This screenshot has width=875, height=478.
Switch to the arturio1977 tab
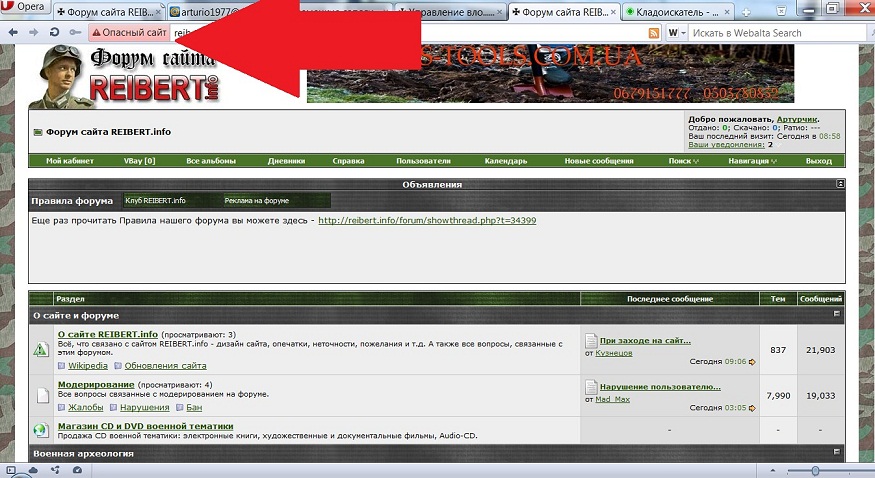point(204,12)
